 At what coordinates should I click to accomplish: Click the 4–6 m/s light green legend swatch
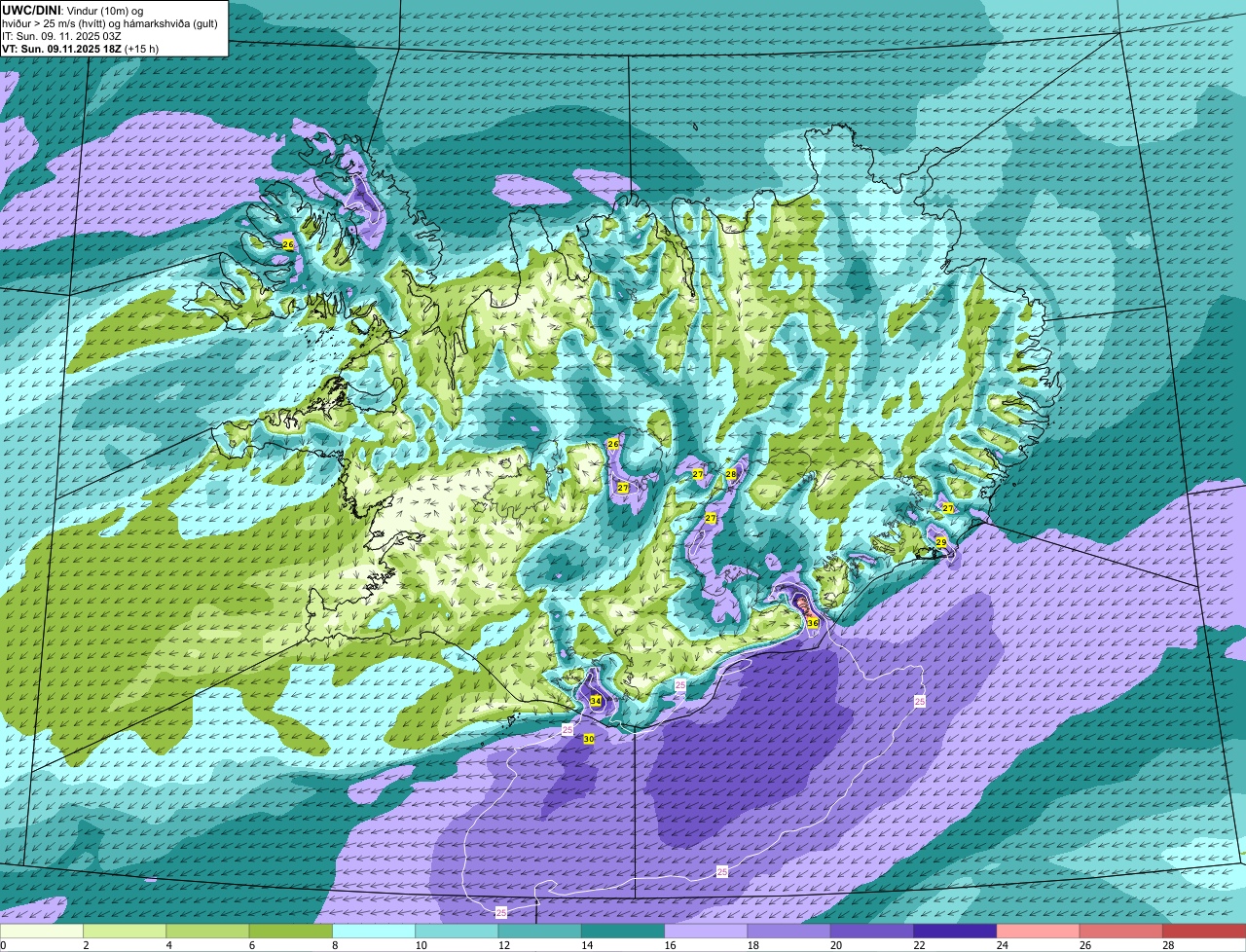point(207,931)
